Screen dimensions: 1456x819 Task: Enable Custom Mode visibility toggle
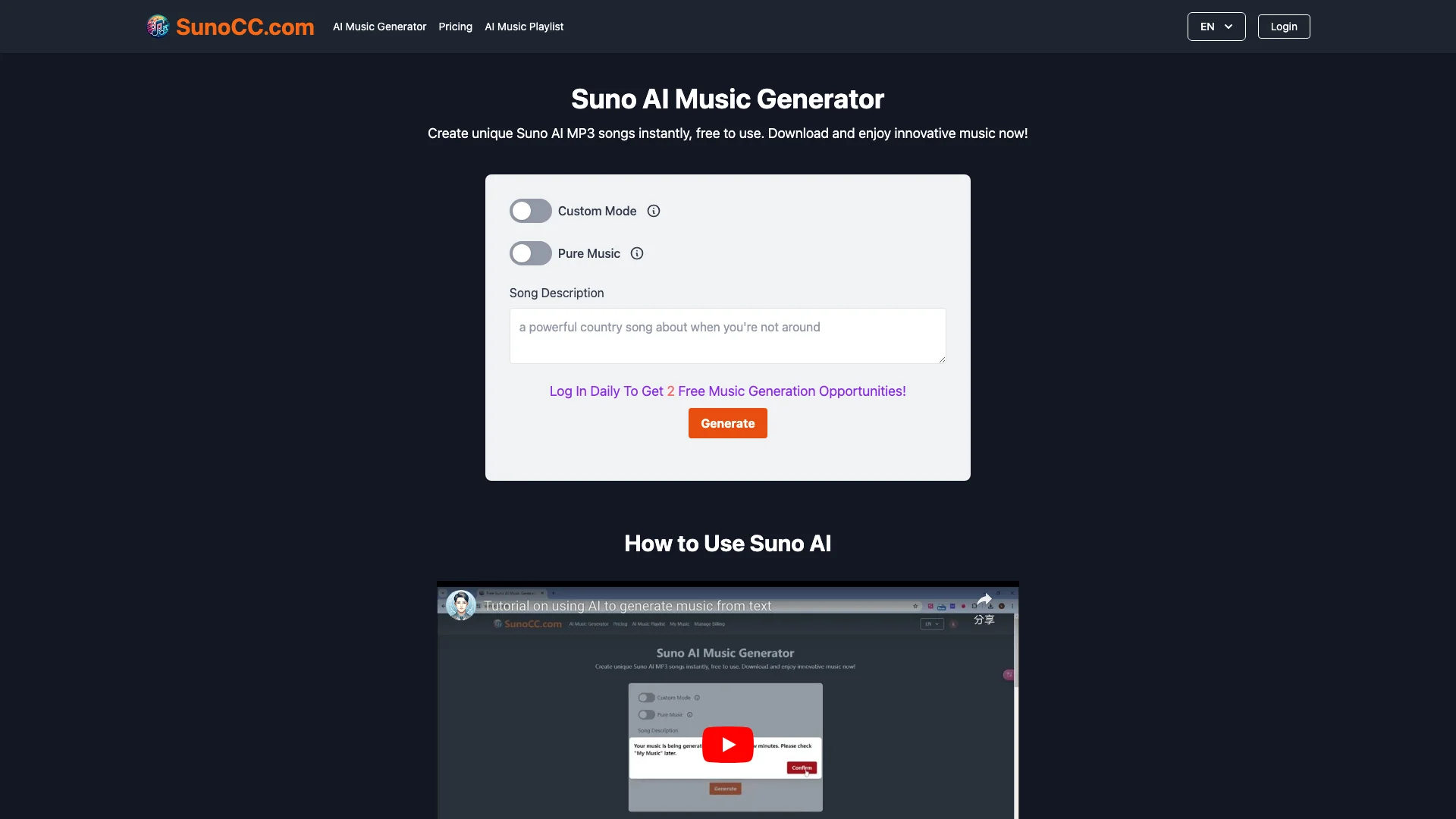pos(530,210)
